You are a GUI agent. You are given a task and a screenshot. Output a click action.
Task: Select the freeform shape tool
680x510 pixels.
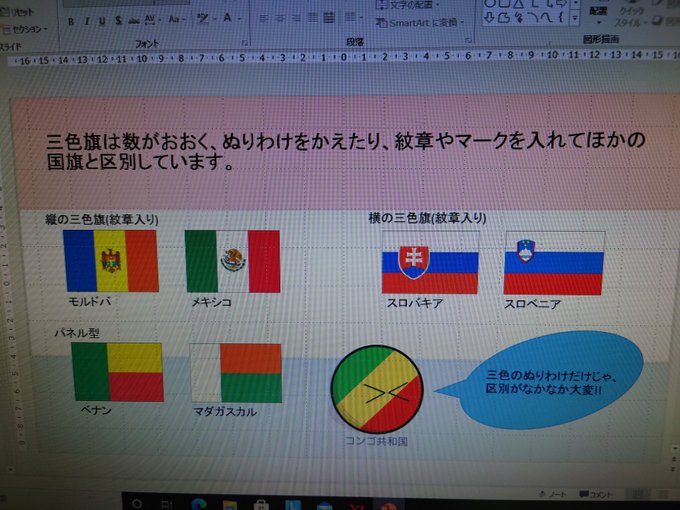503,18
